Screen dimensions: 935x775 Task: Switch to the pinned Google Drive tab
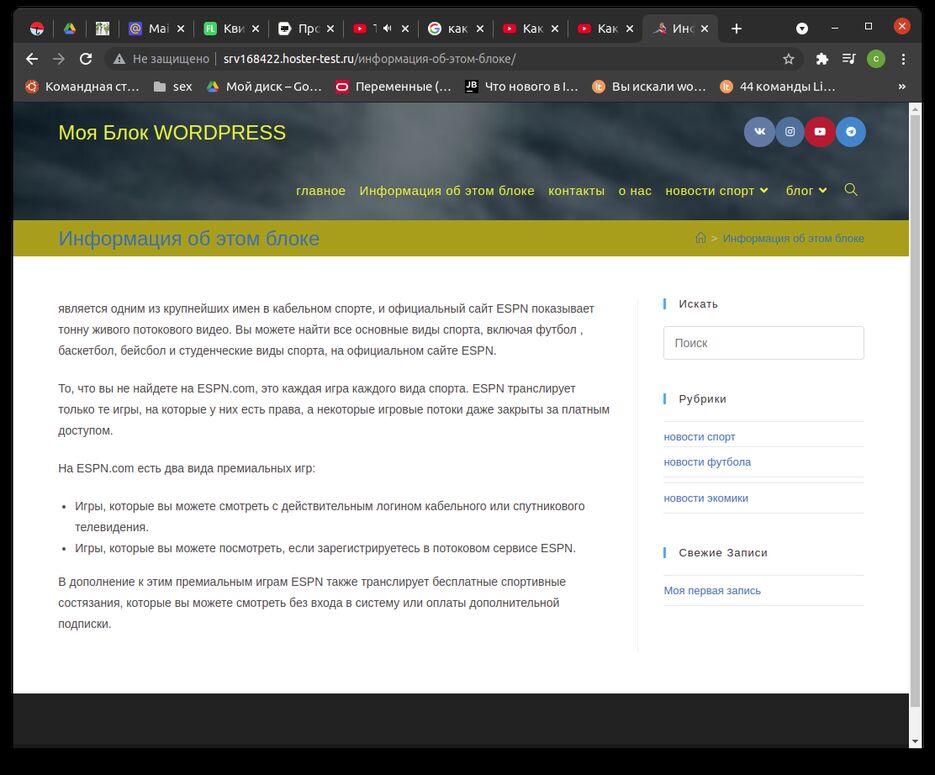pyautogui.click(x=70, y=29)
